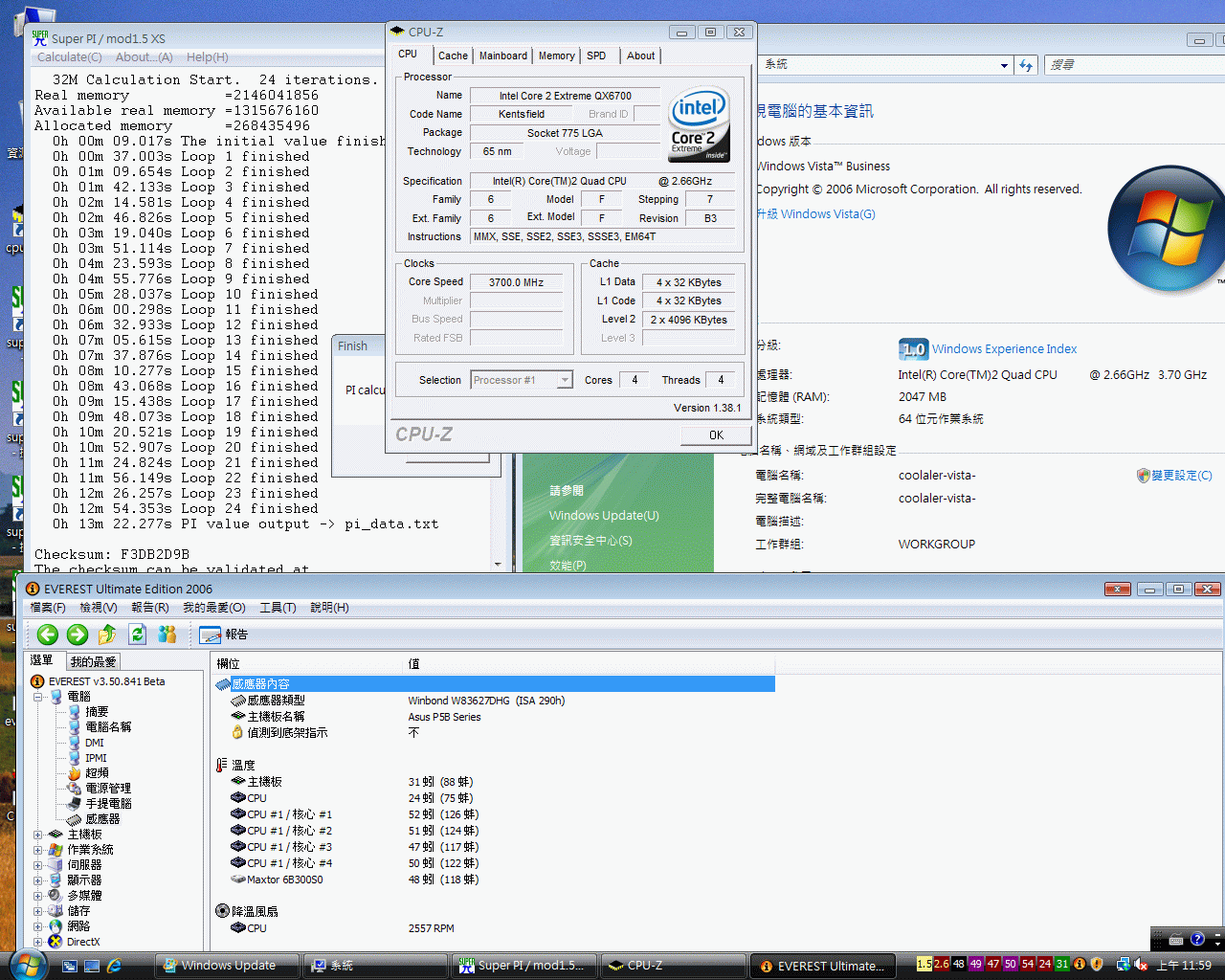Switch to 我的最愛 tab in EVEREST sidebar
The height and width of the screenshot is (980, 1225).
[x=93, y=661]
